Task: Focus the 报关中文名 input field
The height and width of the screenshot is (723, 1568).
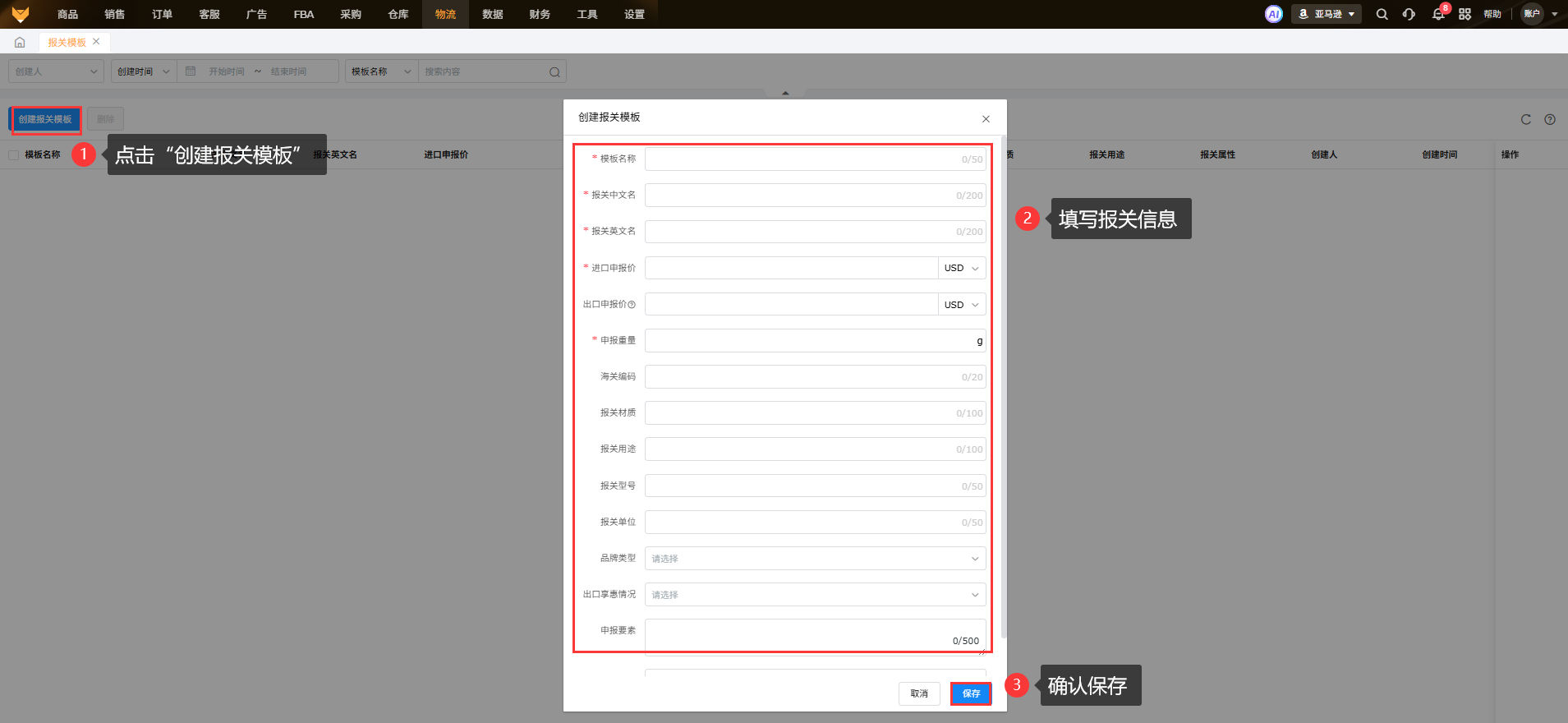Action: (815, 196)
